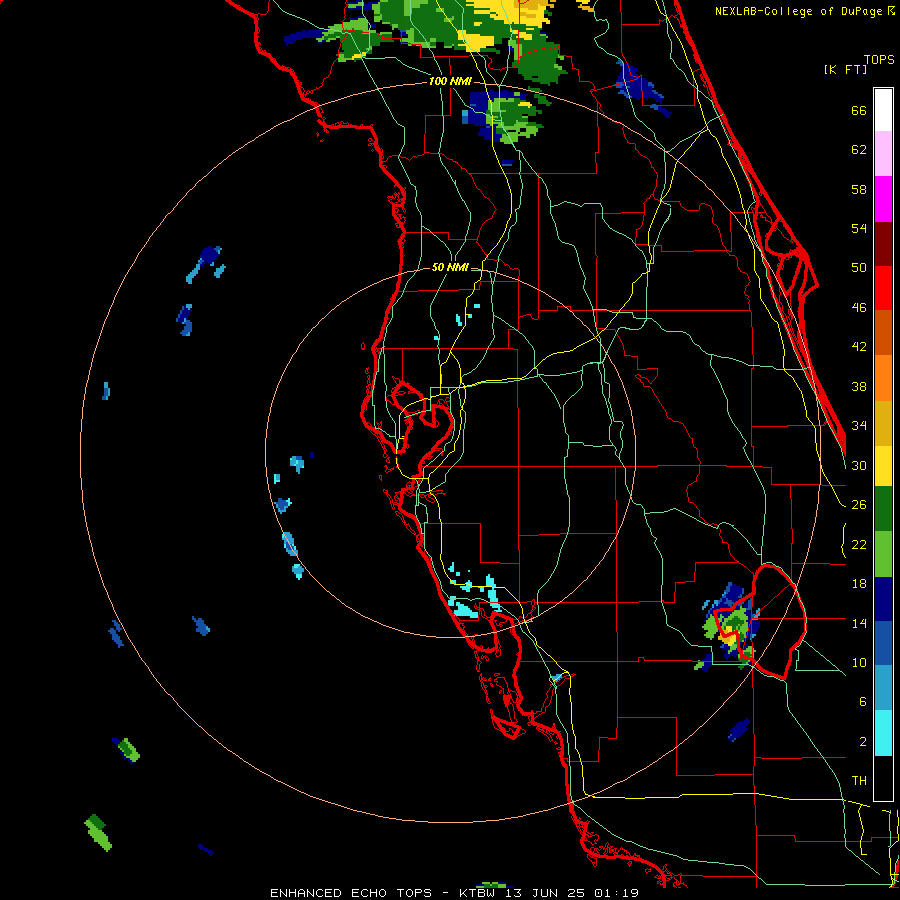Viewport: 900px width, 900px height.
Task: Click the TOPS legend heading
Action: [879, 59]
